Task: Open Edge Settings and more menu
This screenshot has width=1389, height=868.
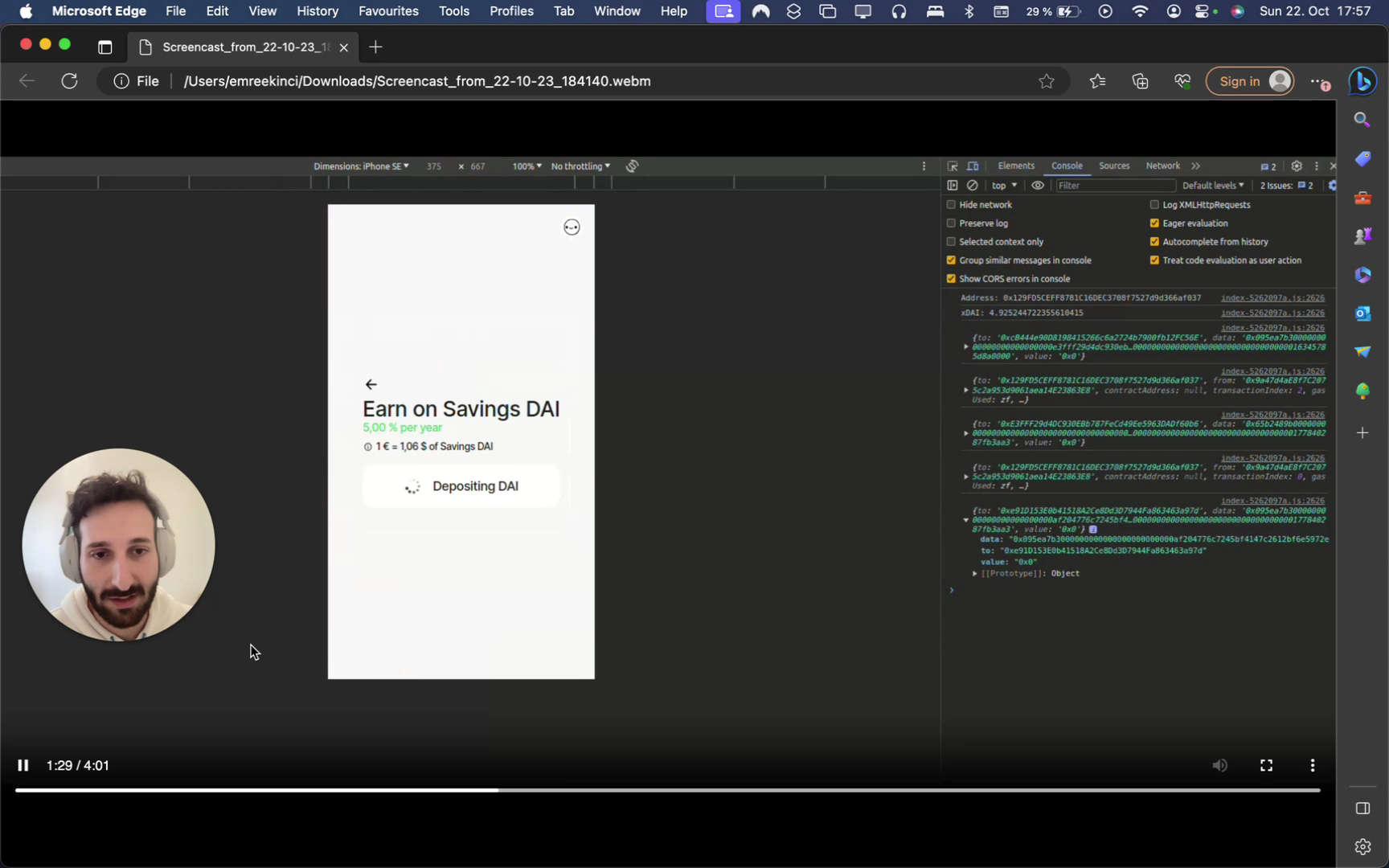Action: [x=1319, y=81]
